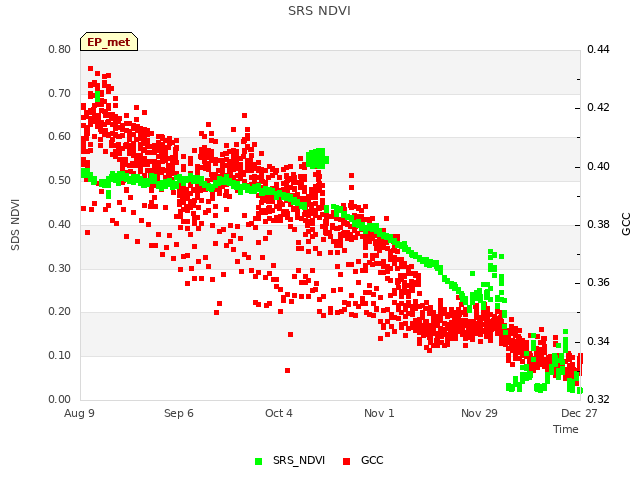This screenshot has width=640, height=480.
Task: Select the GCC legend label
Action: pyautogui.click(x=372, y=460)
